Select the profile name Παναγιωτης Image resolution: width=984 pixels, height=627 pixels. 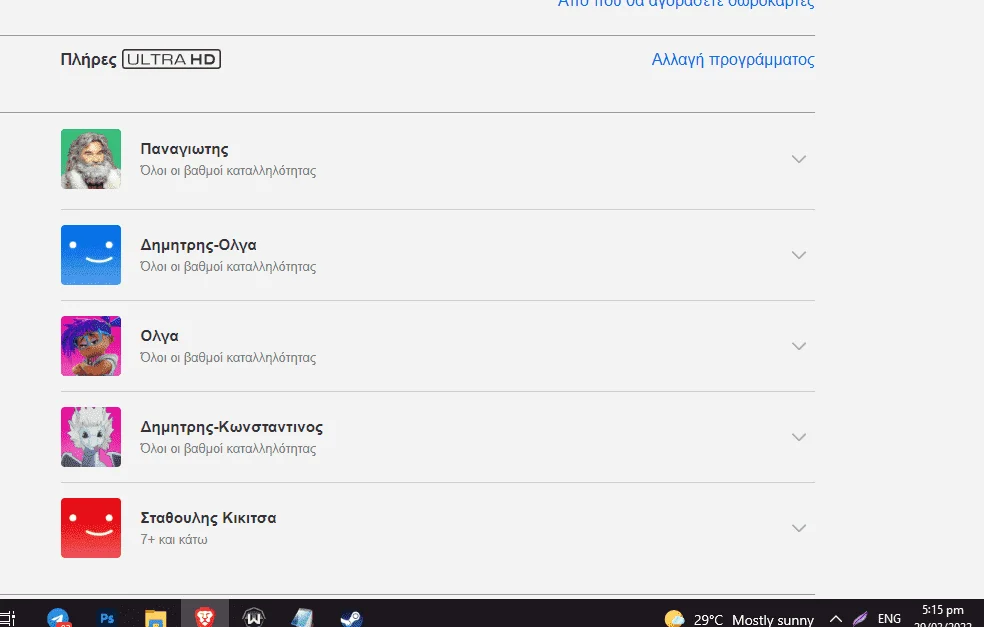[184, 149]
